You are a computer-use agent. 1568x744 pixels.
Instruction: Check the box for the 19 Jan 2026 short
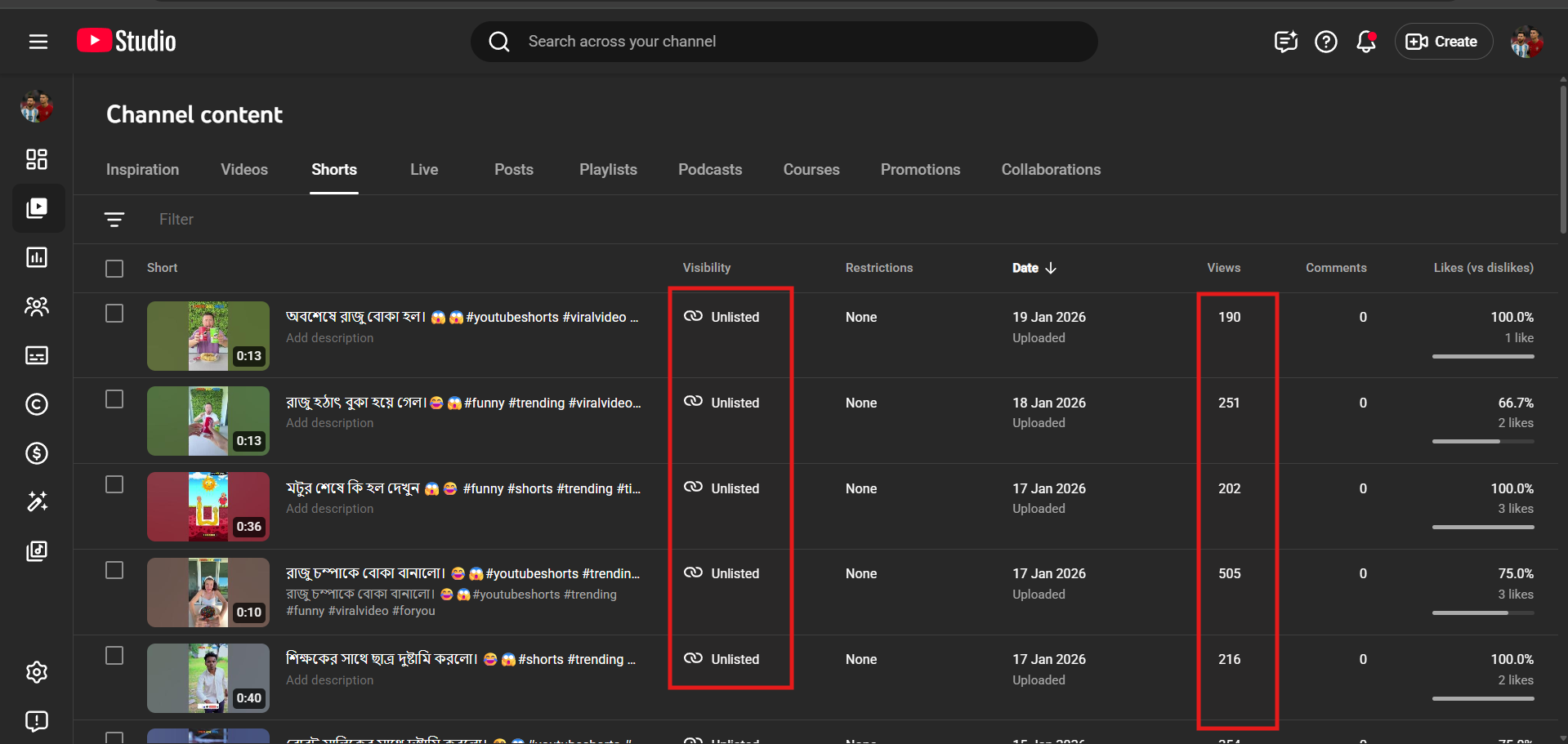pyautogui.click(x=114, y=314)
